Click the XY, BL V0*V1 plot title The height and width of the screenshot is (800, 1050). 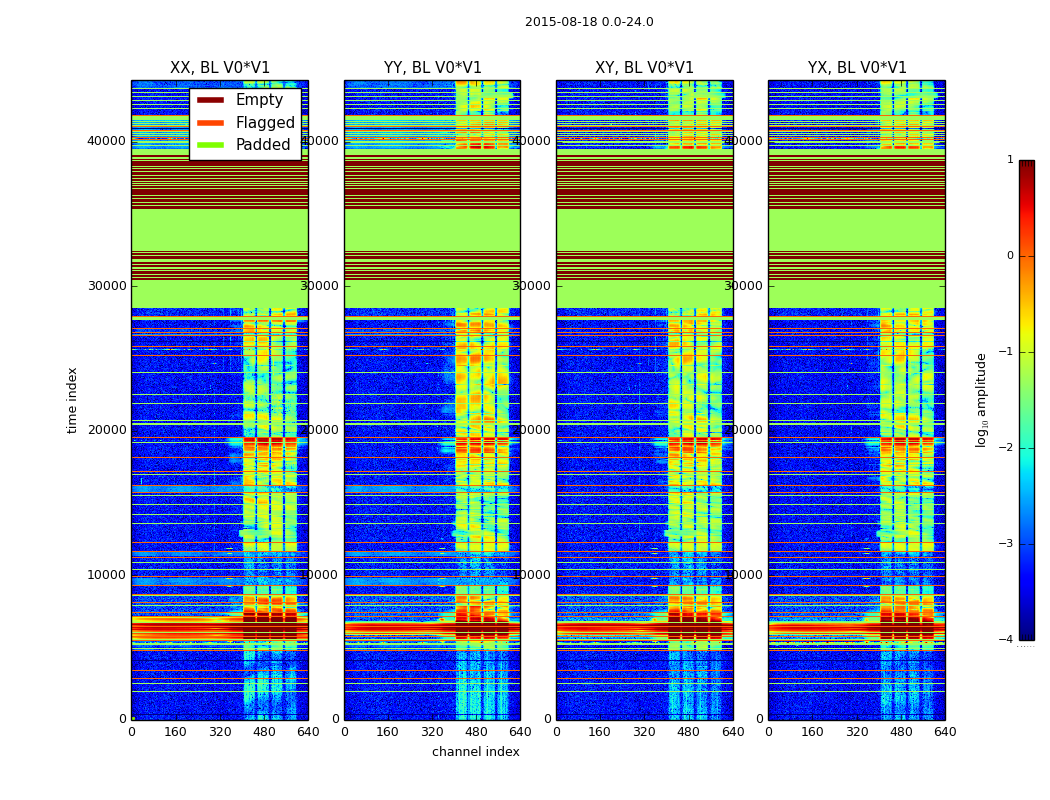[644, 68]
